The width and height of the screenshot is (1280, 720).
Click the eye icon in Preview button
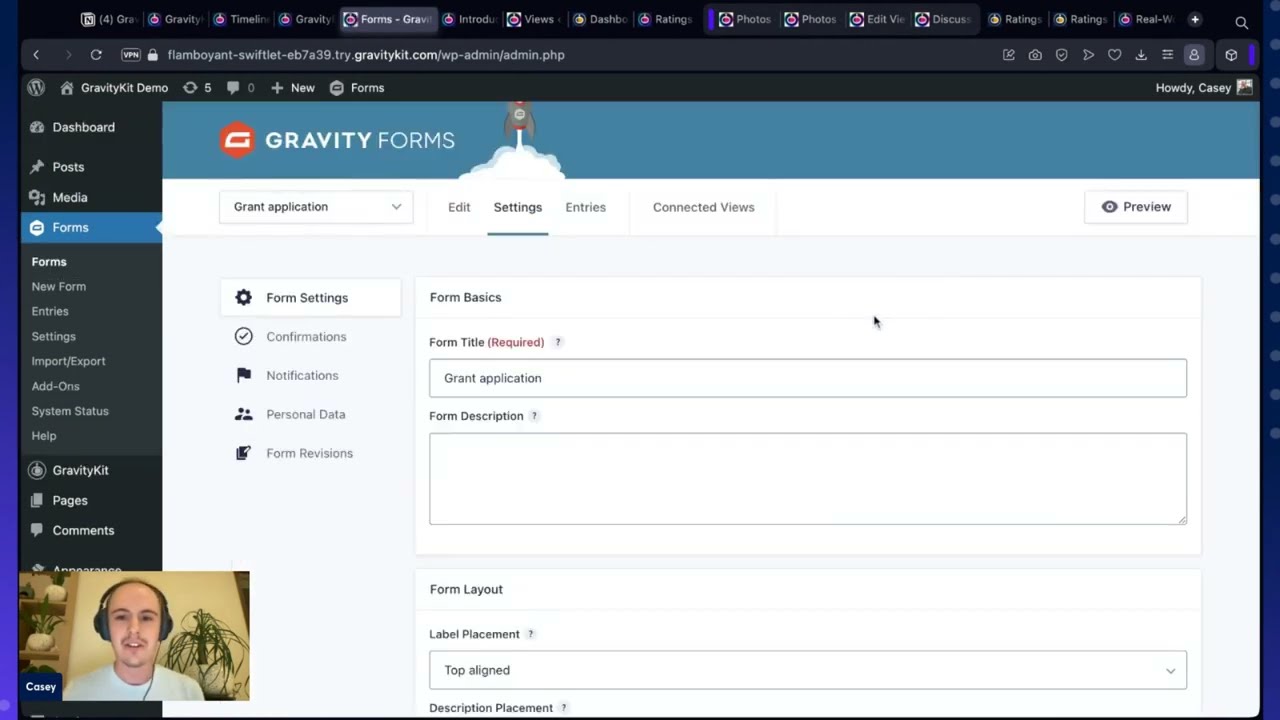[1109, 207]
